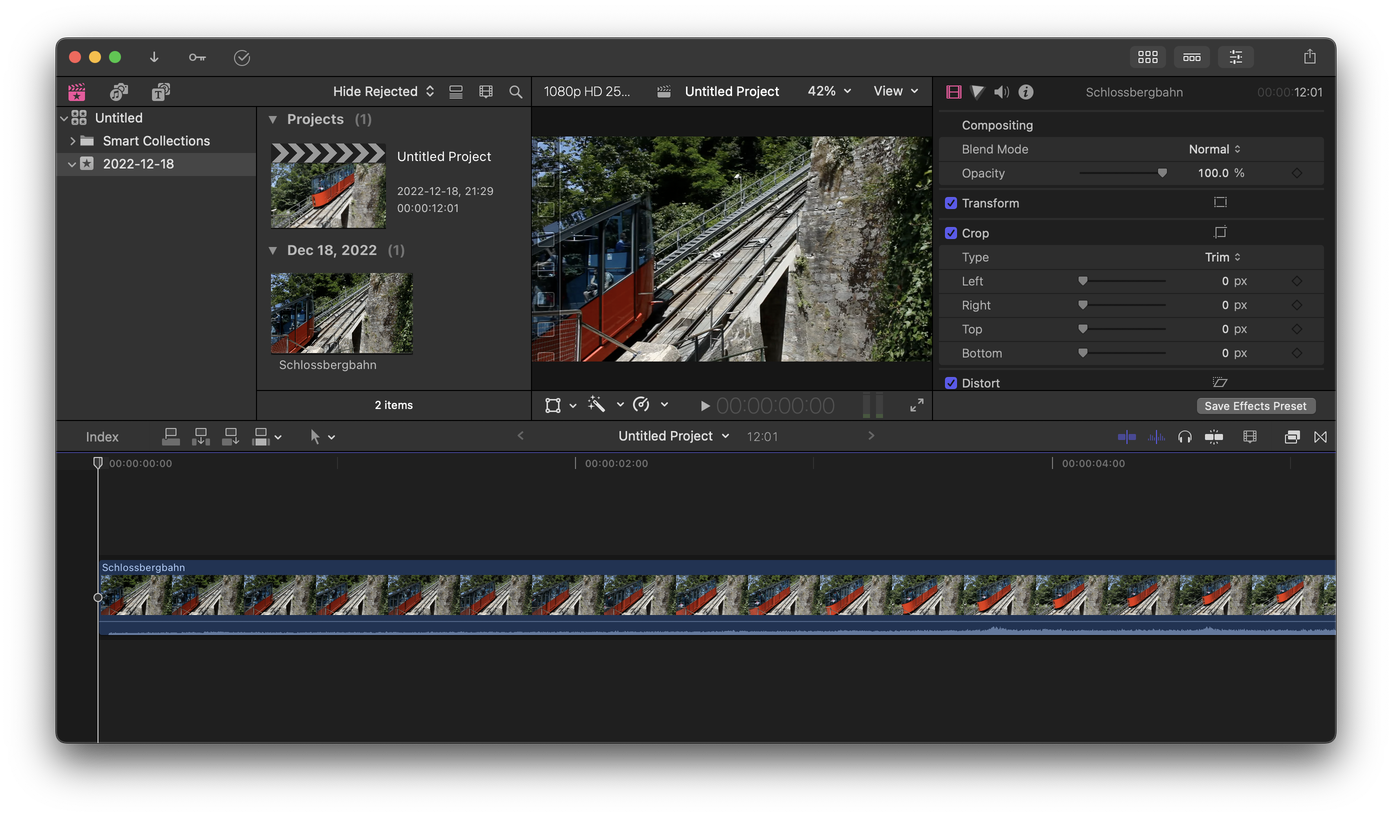This screenshot has height=817, width=1392.
Task: Collapse the Untitled library
Action: click(x=64, y=118)
